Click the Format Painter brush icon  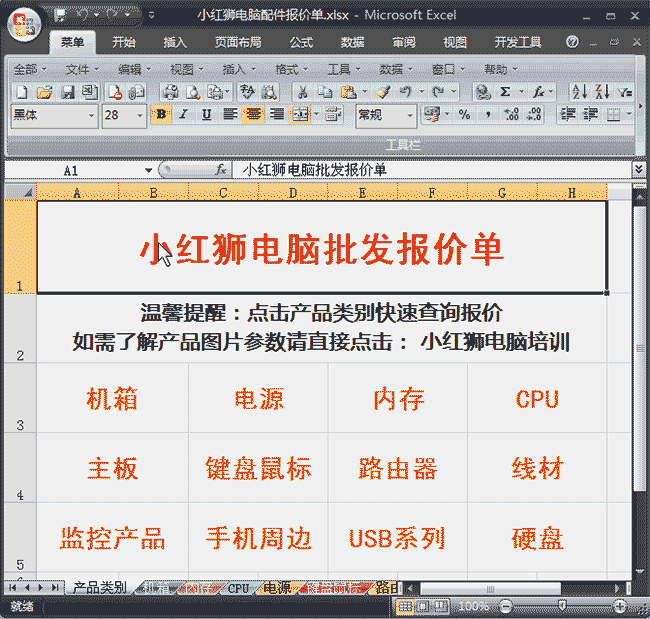tap(383, 92)
